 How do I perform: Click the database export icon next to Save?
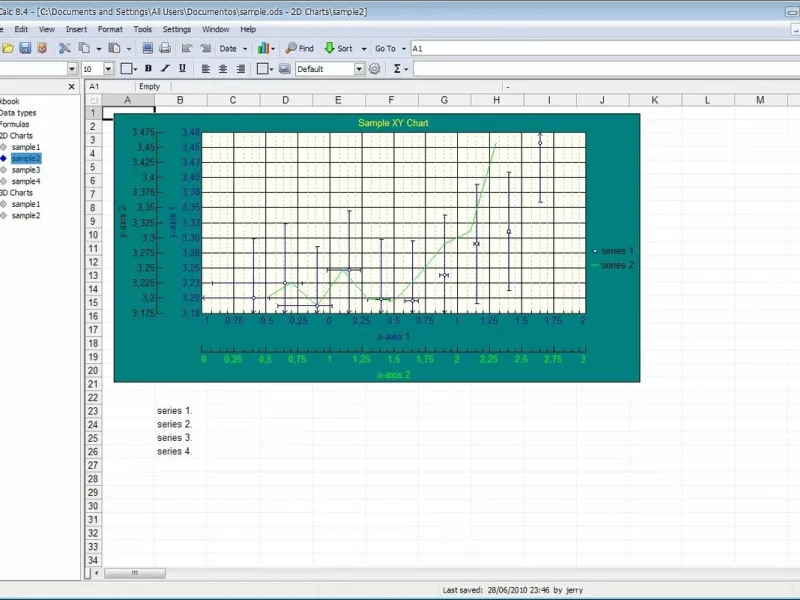pyautogui.click(x=42, y=48)
